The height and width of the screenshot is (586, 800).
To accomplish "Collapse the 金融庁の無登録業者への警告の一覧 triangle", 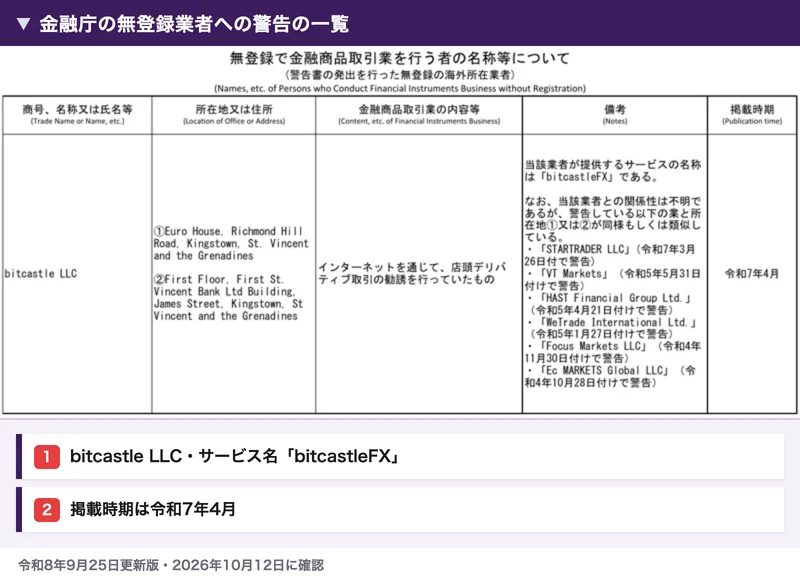I will coord(23,24).
